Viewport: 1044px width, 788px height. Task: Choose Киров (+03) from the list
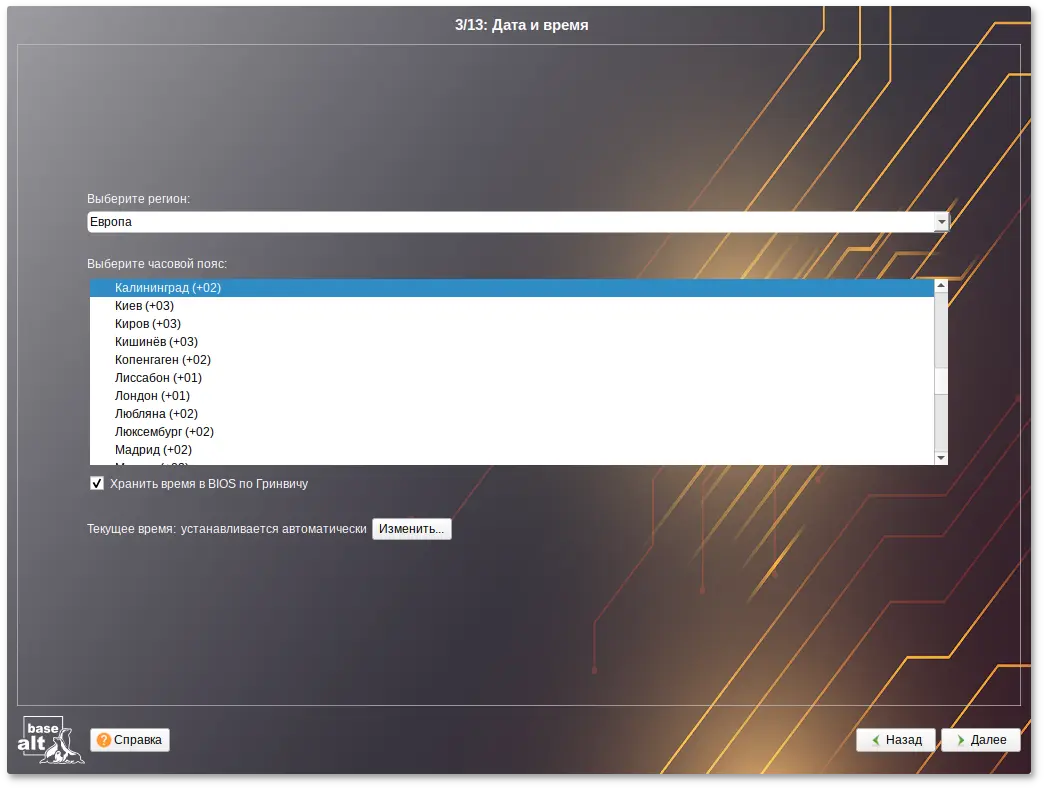tap(148, 324)
